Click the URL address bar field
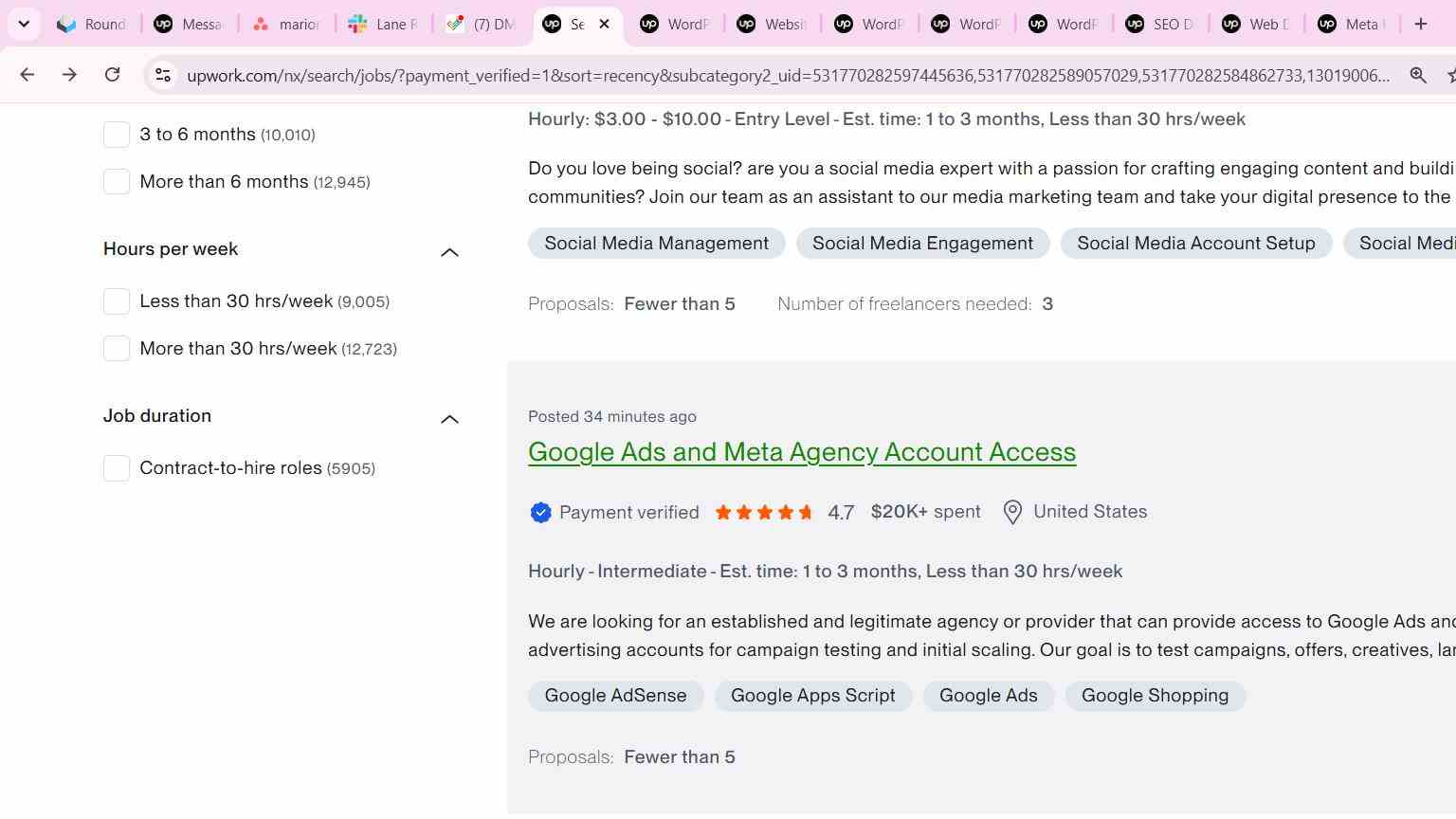Screen dimensions: 1456x819 [x=789, y=75]
